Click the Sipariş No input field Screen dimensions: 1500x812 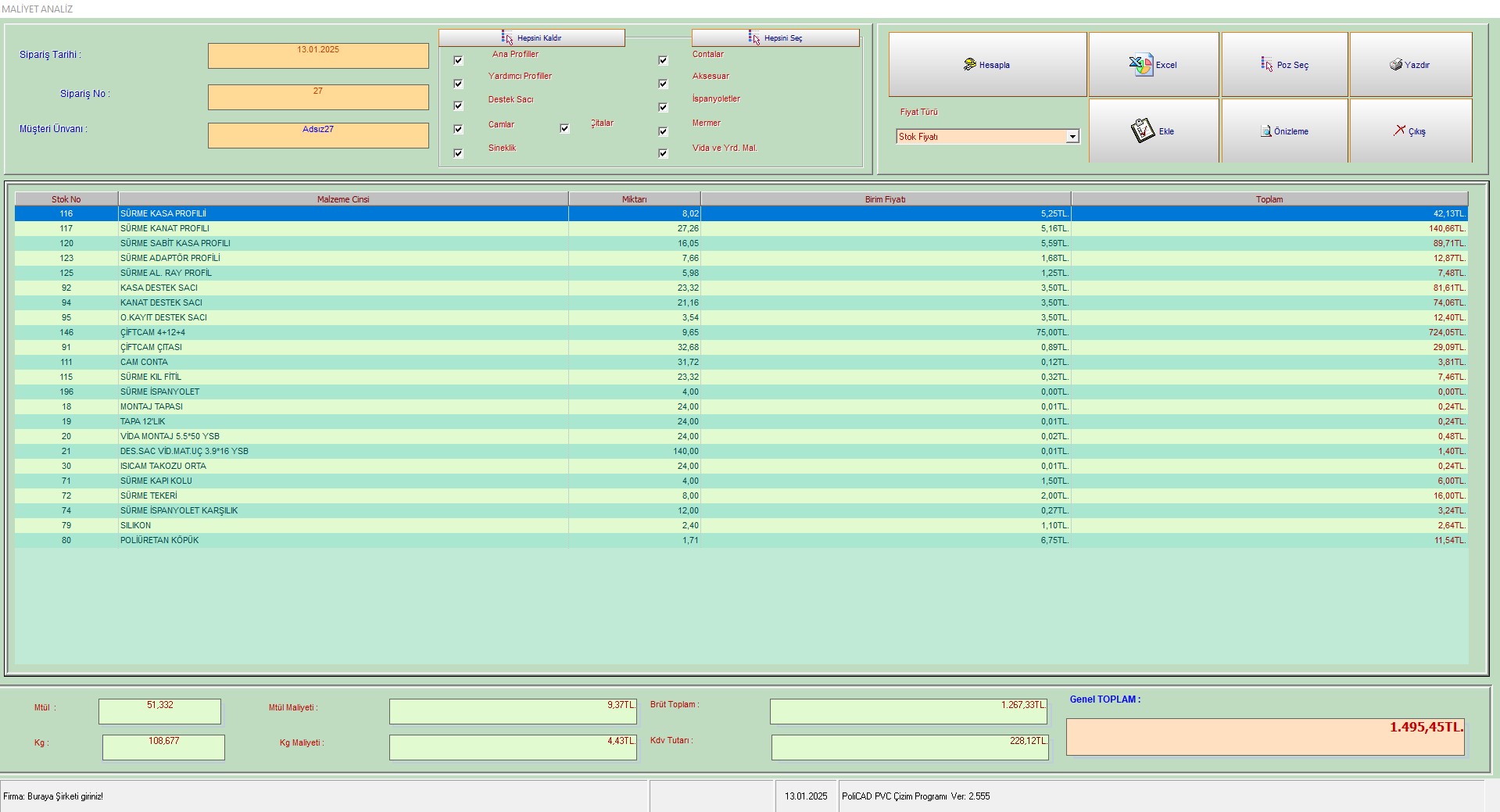(x=318, y=97)
